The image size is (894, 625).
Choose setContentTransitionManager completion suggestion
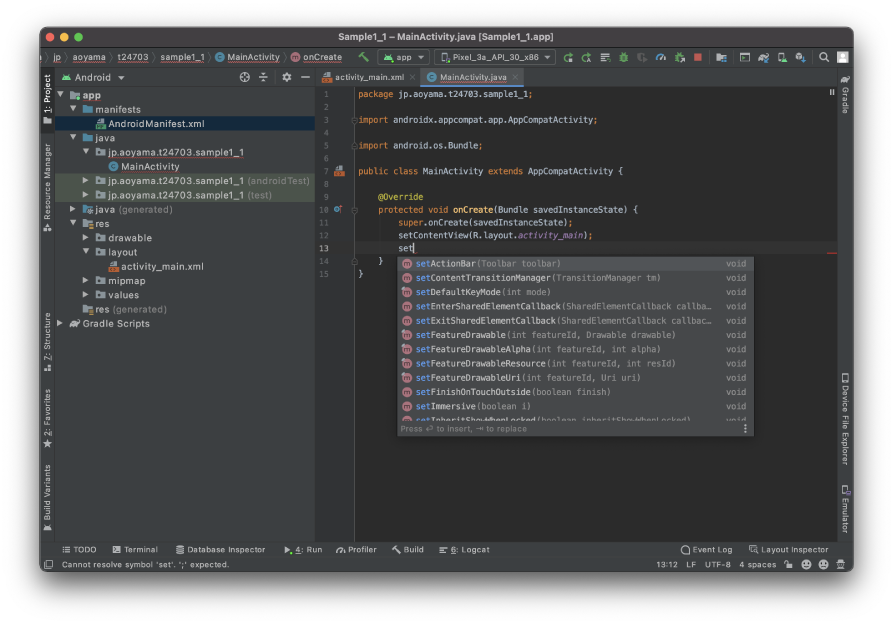coord(575,278)
